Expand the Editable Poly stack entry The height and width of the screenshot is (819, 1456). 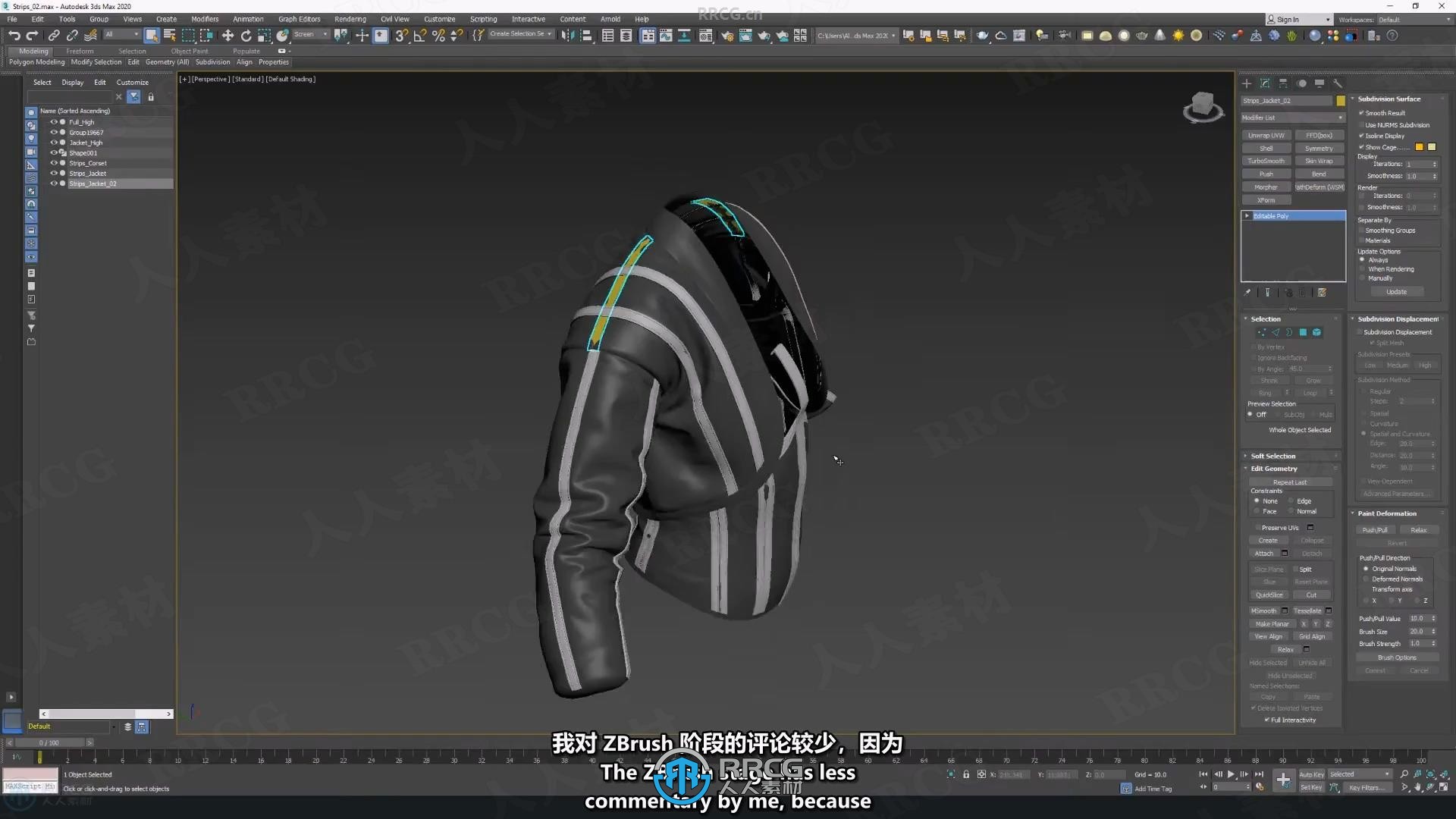(x=1247, y=216)
